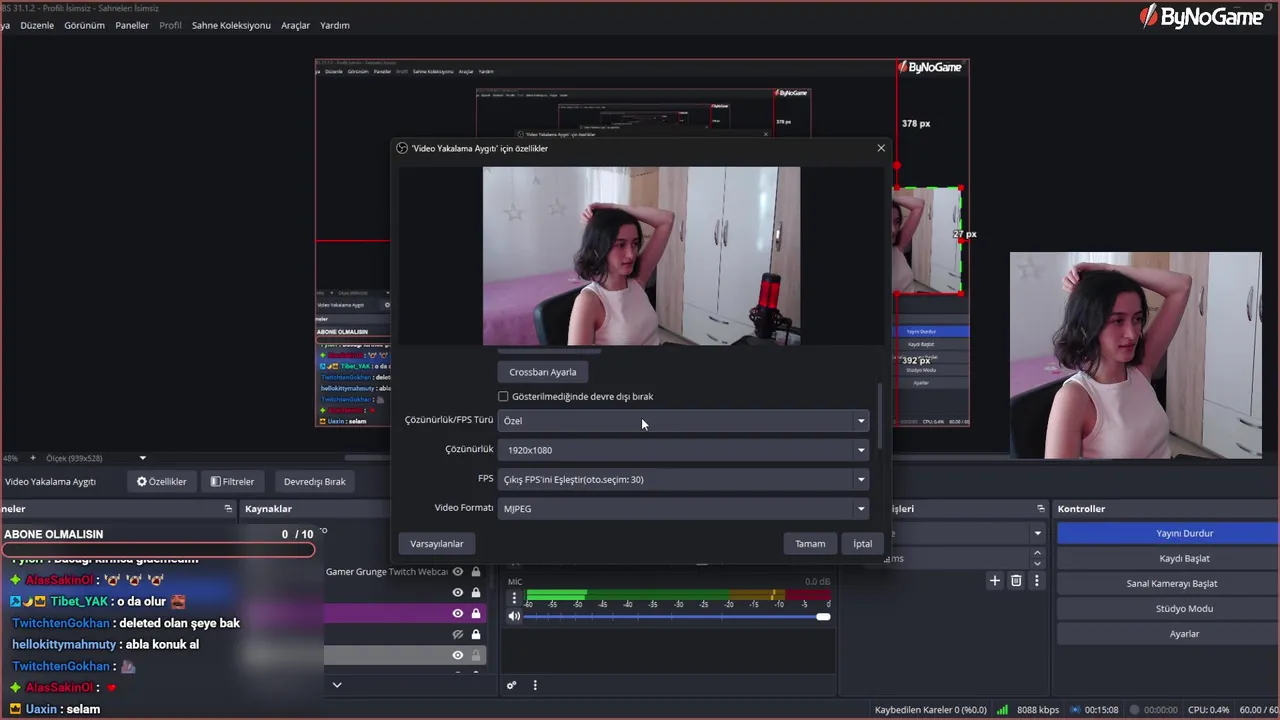Open the FPS matching dropdown
Screen dimensions: 1280x720
click(683, 479)
